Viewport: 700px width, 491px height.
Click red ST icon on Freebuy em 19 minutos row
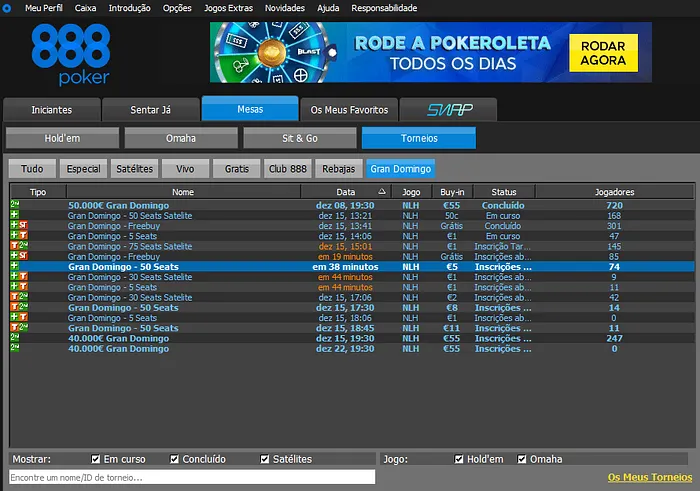[x=24, y=256]
